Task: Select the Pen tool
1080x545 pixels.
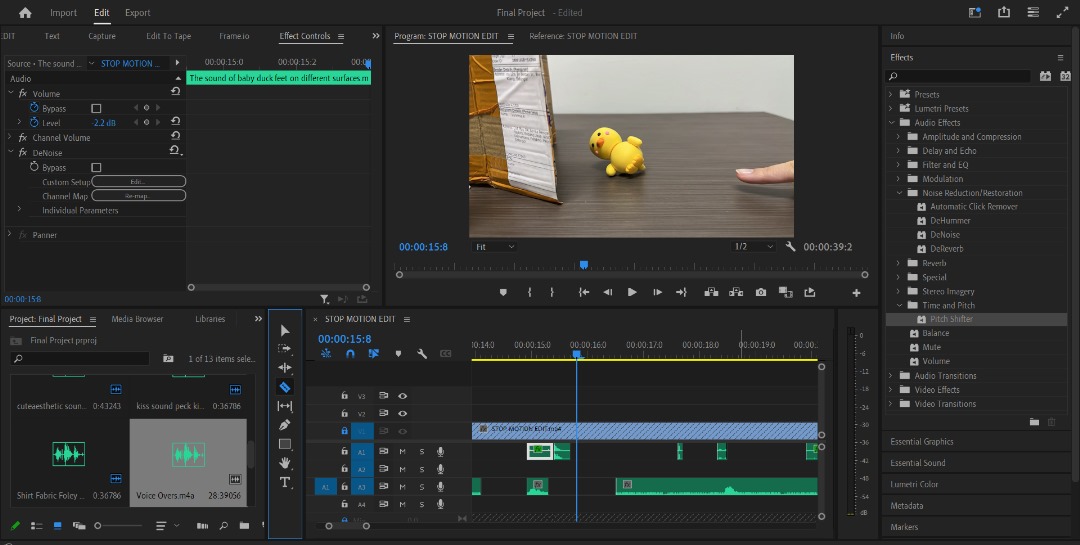Action: pyautogui.click(x=284, y=425)
